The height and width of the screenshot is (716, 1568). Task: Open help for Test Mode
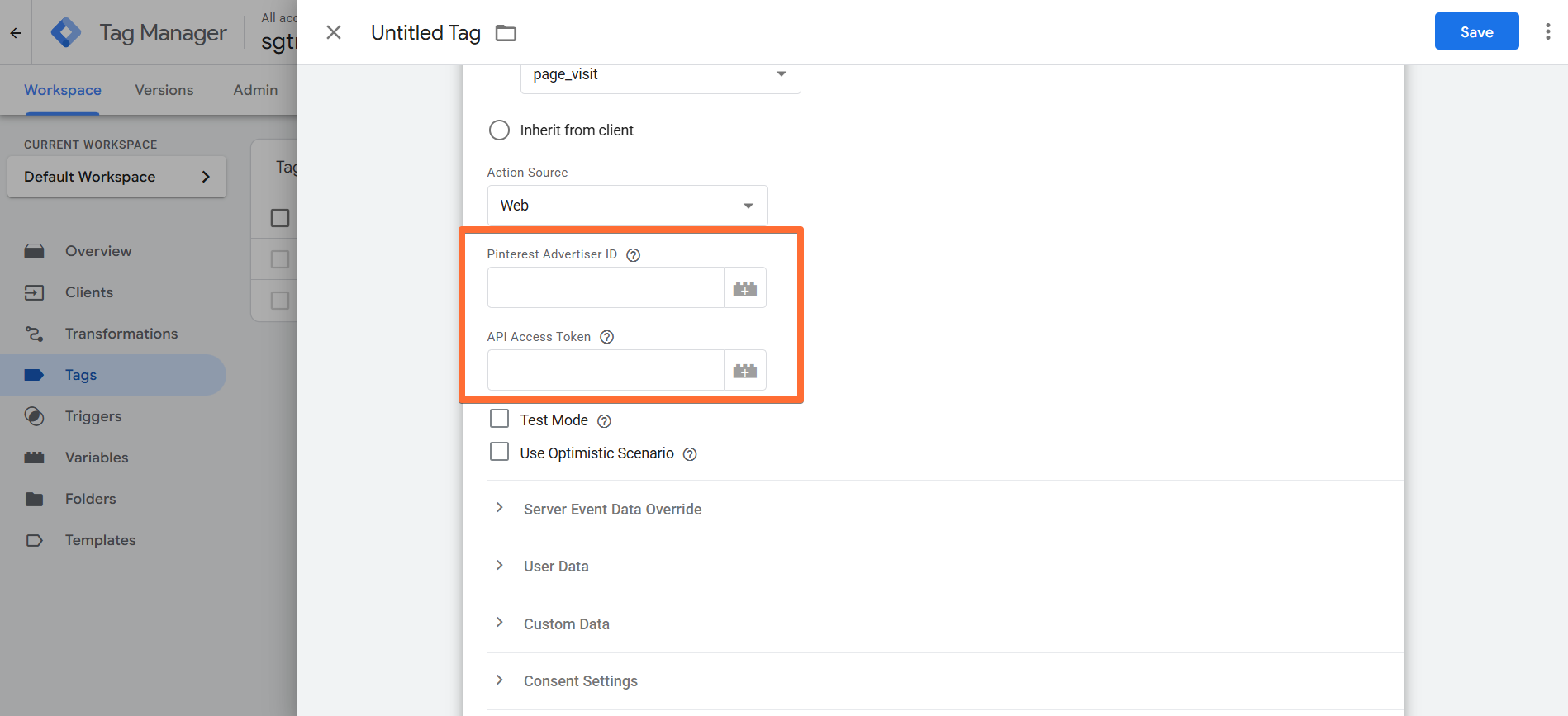pyautogui.click(x=605, y=421)
